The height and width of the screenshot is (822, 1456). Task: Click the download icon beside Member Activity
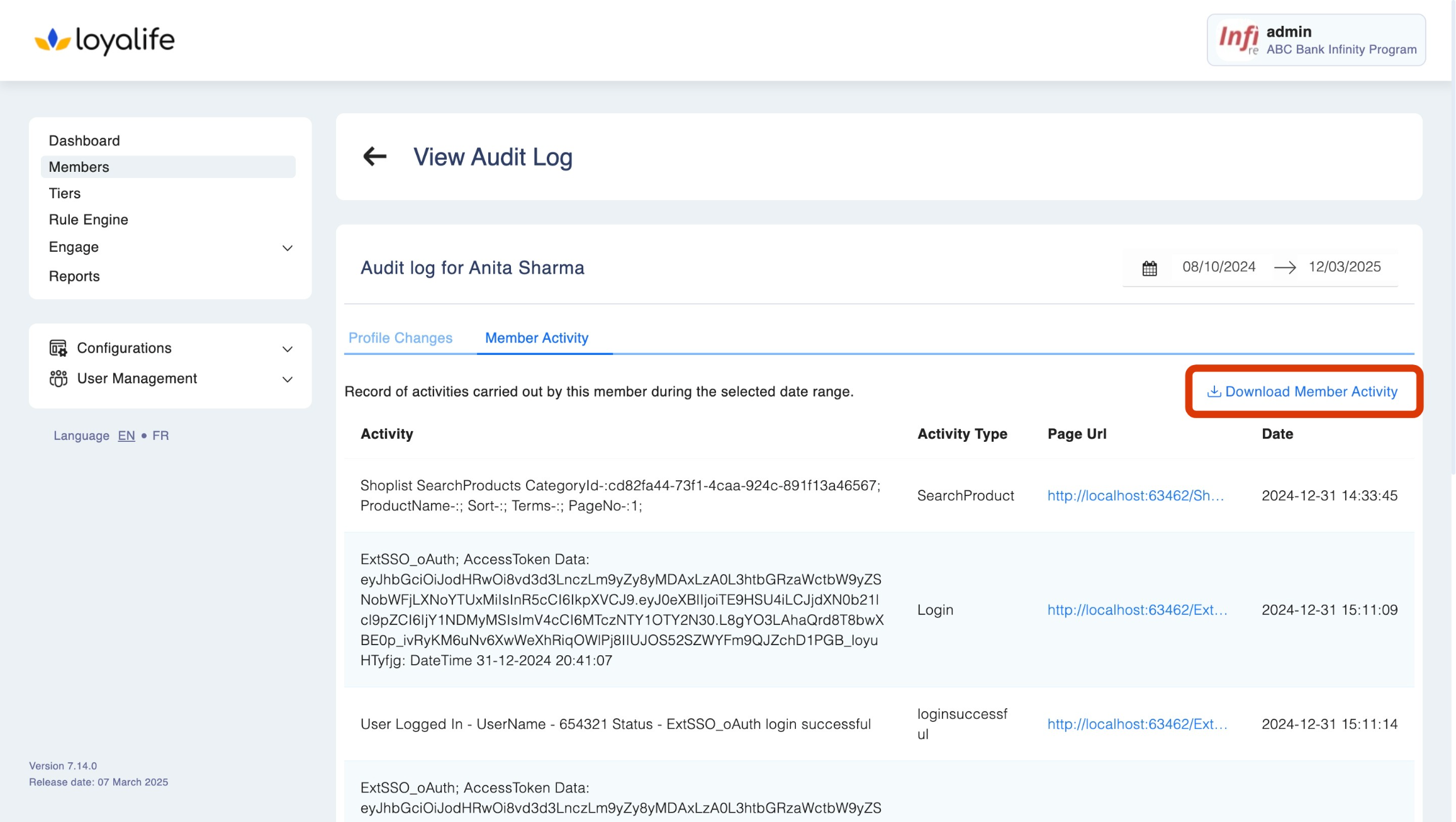pos(1214,391)
